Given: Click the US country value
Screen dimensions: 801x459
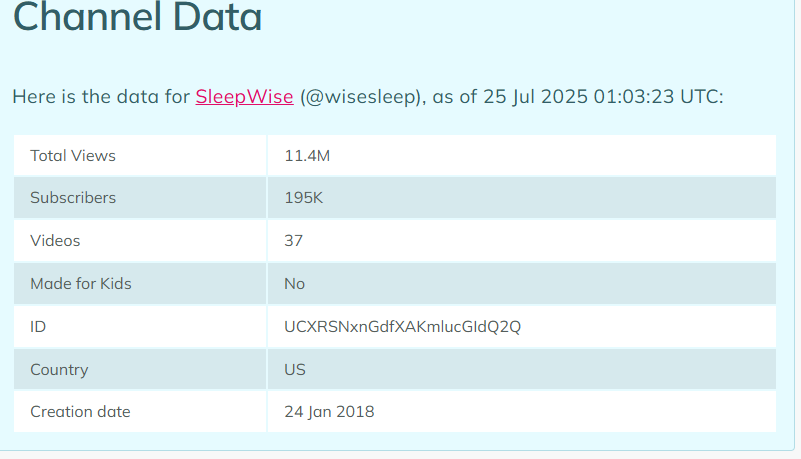Looking at the screenshot, I should click(295, 370).
